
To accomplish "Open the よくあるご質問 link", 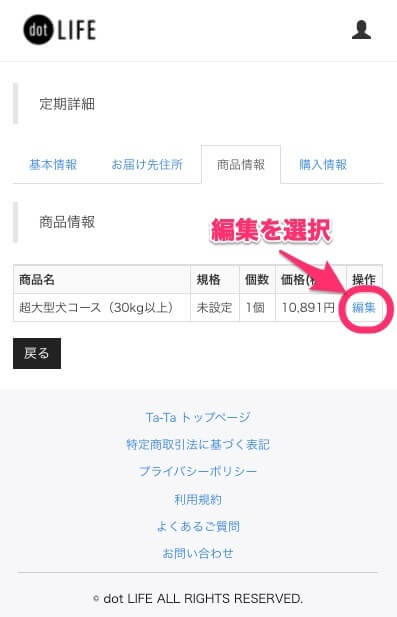I will tap(198, 526).
